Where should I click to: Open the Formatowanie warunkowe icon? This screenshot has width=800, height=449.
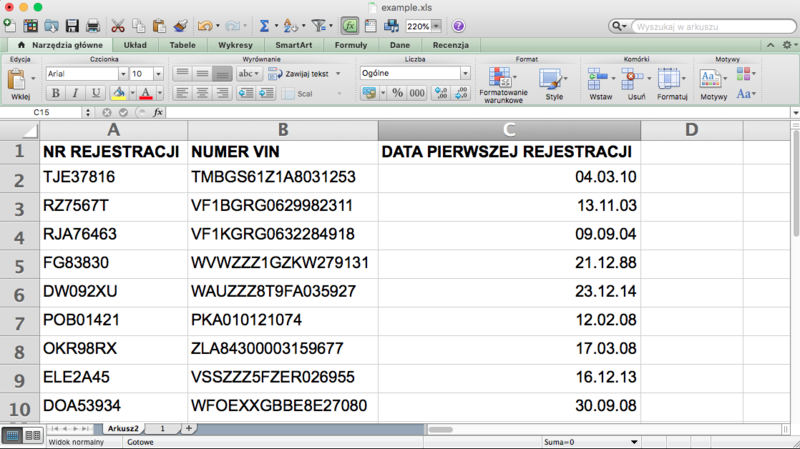[501, 79]
